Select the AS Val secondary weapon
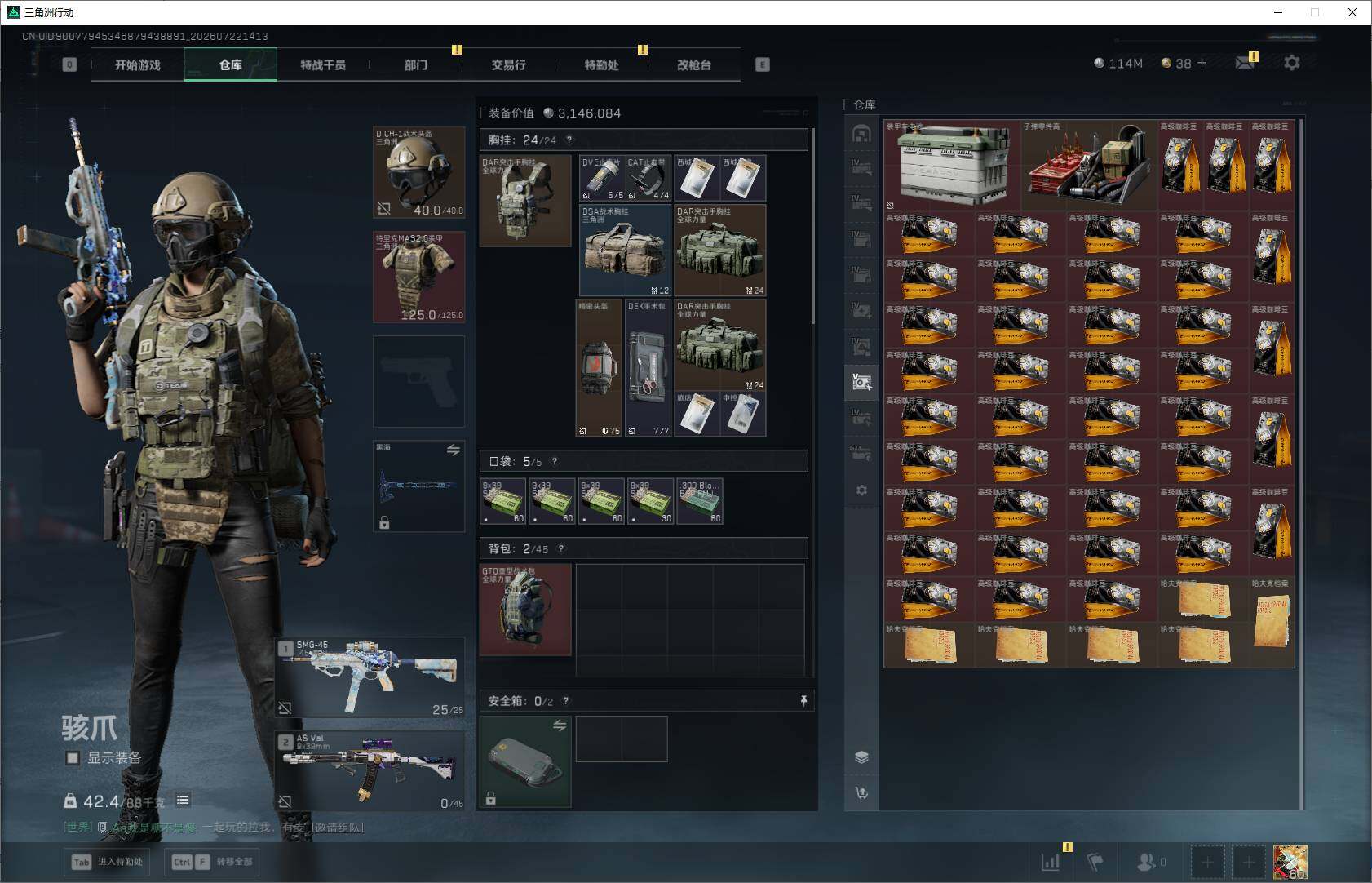The width and height of the screenshot is (1372, 883). point(370,771)
